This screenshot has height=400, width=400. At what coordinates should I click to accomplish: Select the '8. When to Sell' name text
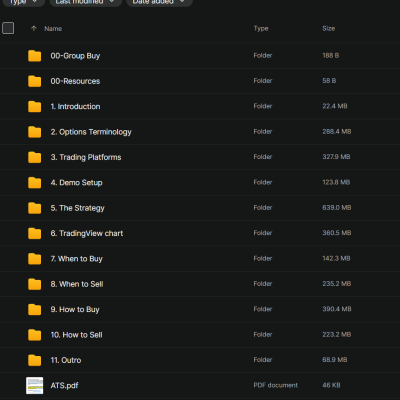pos(77,284)
